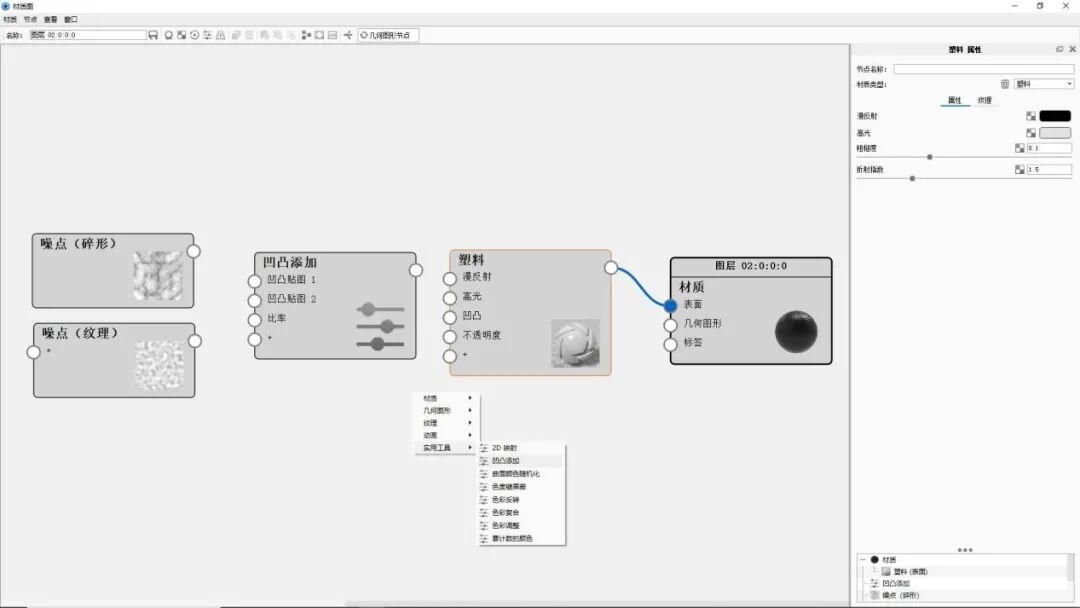
Task: Click the 几何图形节点 button on the toolbar
Action: point(390,34)
